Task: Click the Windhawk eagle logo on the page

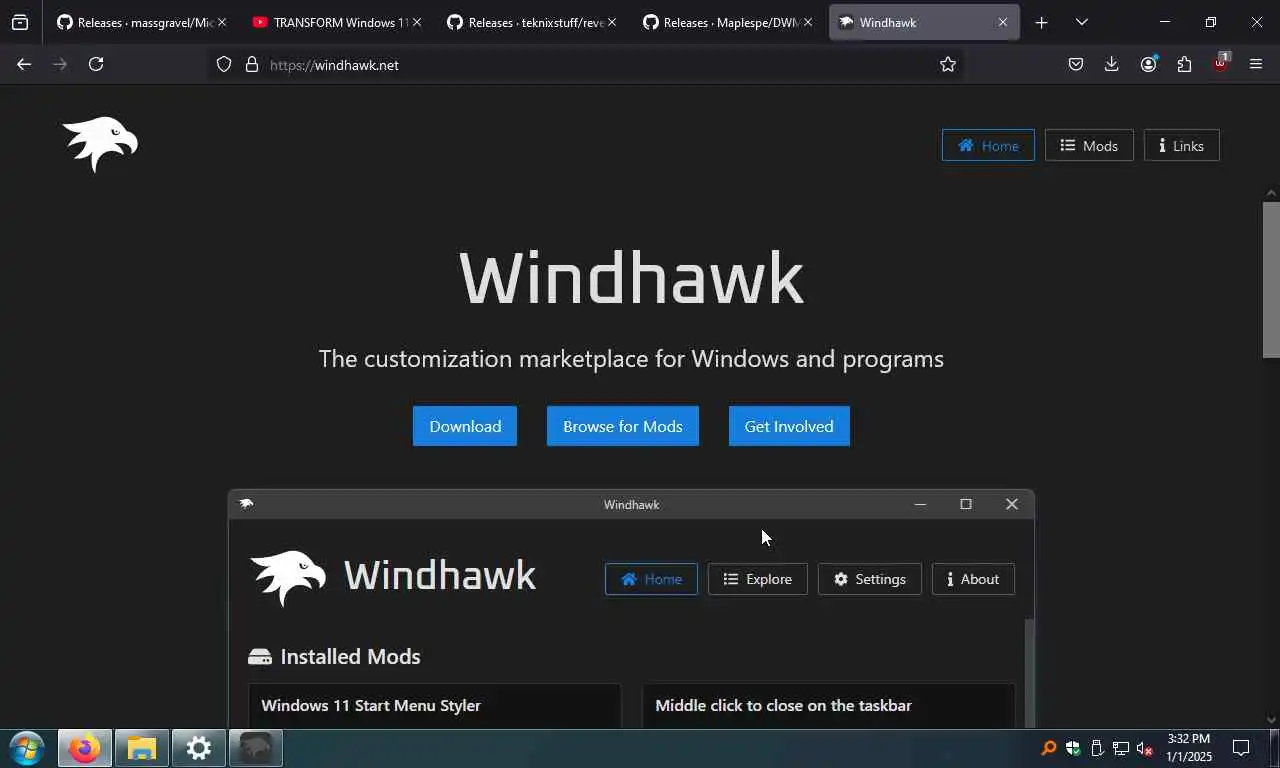Action: tap(100, 144)
